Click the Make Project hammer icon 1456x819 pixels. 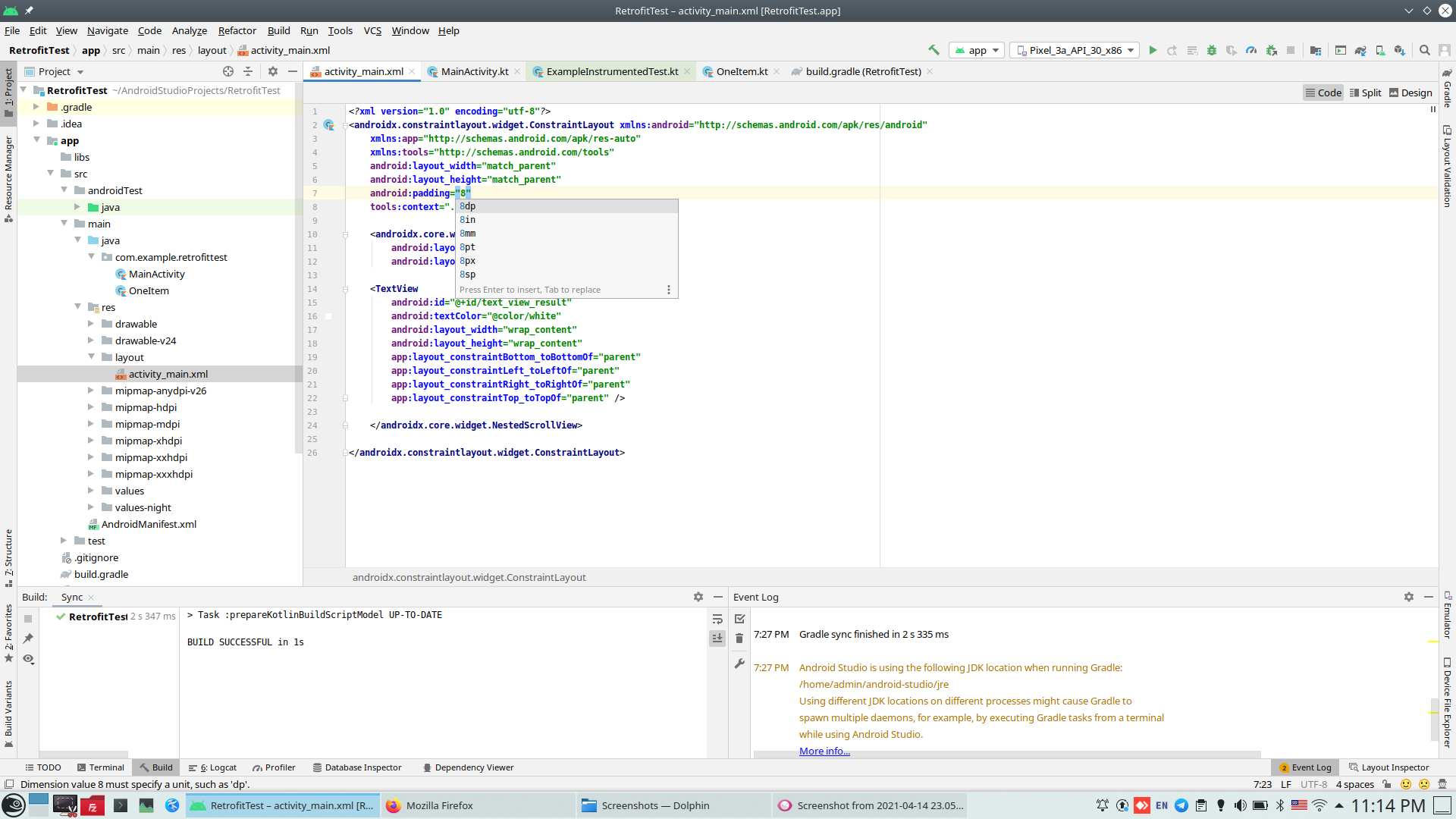point(934,50)
